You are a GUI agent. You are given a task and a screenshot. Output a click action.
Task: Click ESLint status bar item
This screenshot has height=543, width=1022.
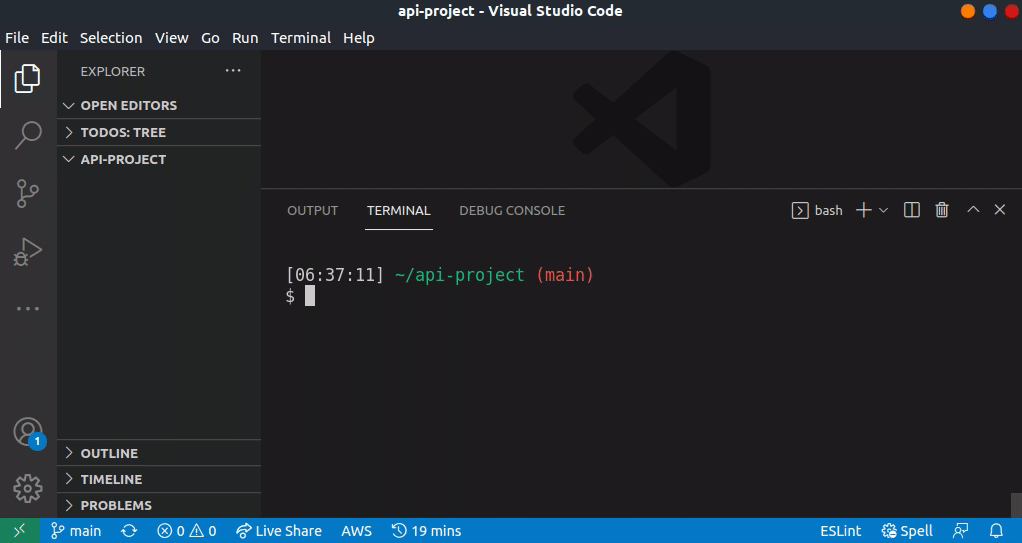pos(840,531)
